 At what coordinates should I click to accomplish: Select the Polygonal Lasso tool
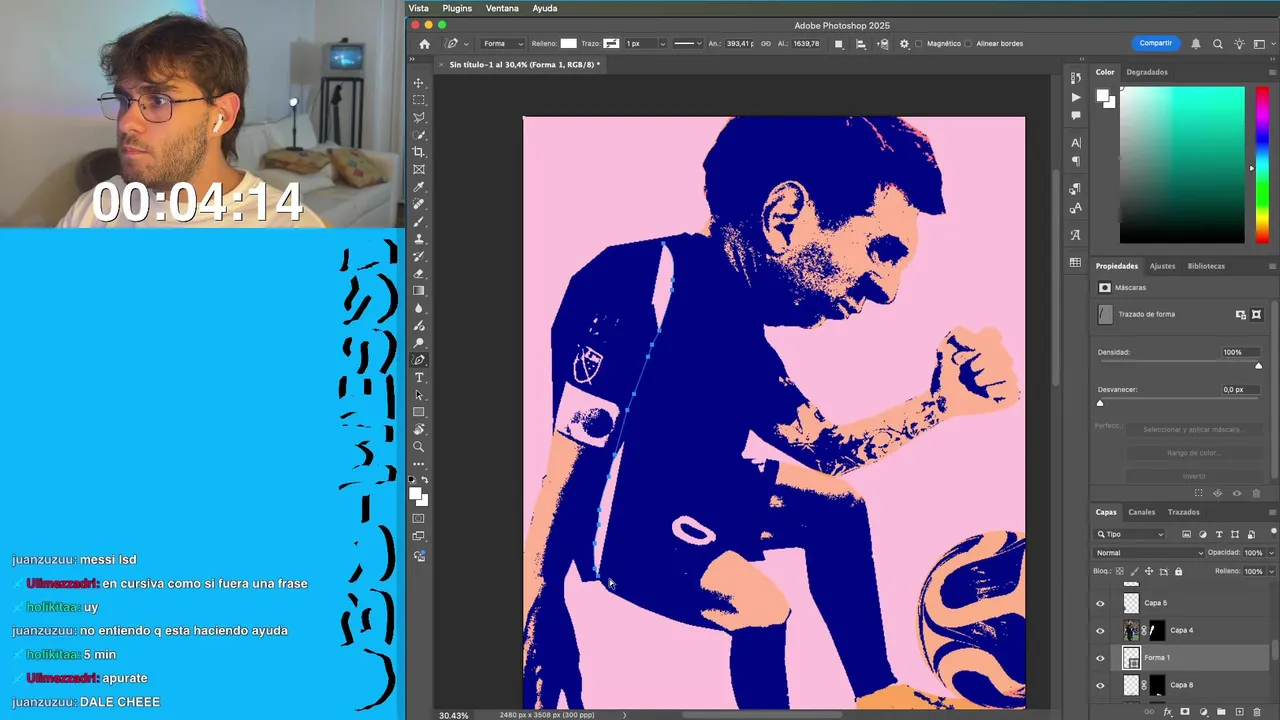point(419,117)
